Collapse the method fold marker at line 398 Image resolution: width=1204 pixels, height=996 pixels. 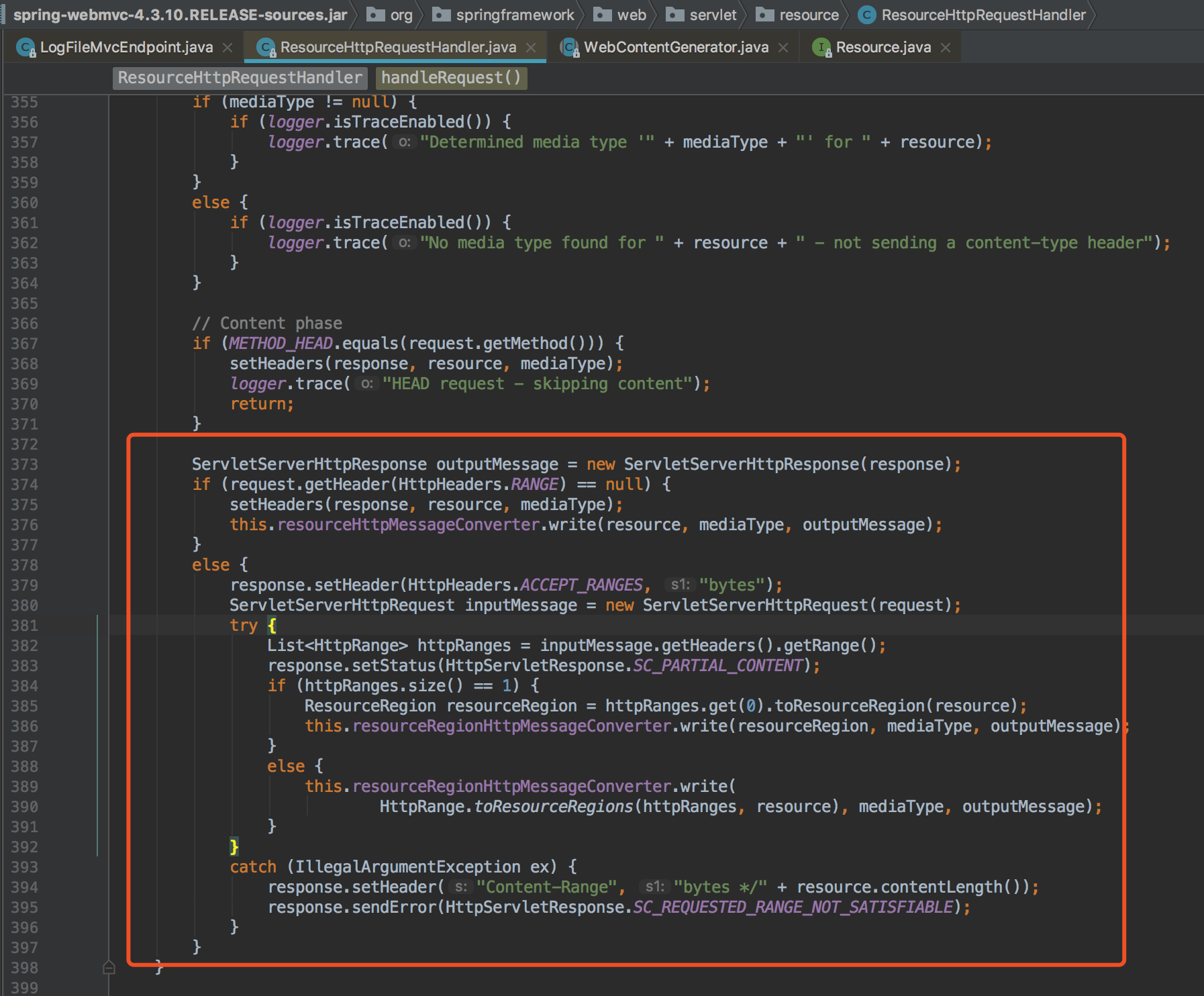(109, 967)
